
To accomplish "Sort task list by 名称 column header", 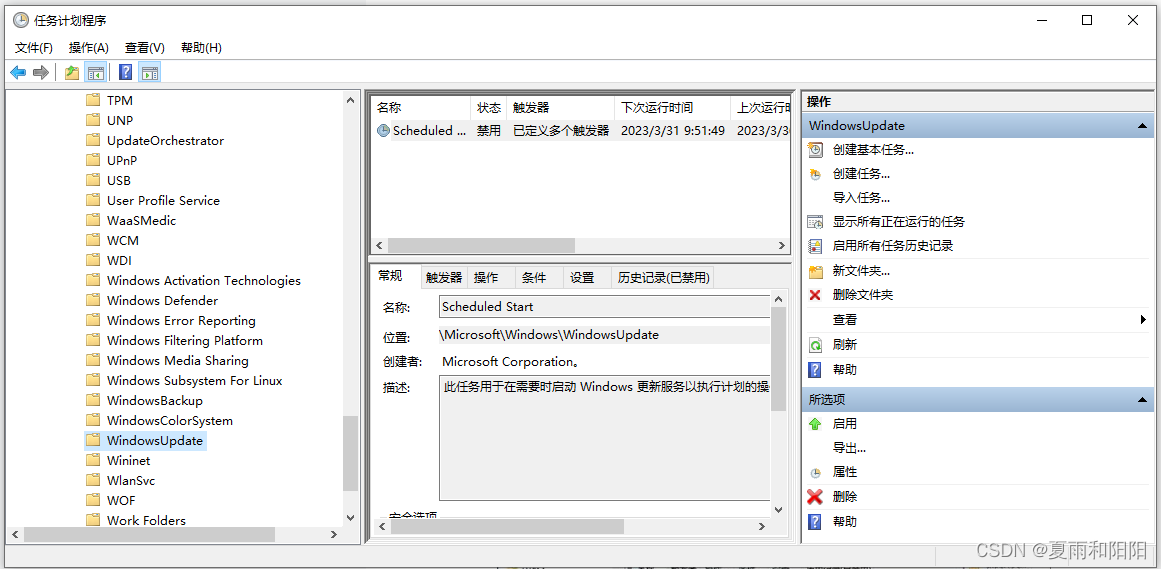I will click(x=421, y=108).
